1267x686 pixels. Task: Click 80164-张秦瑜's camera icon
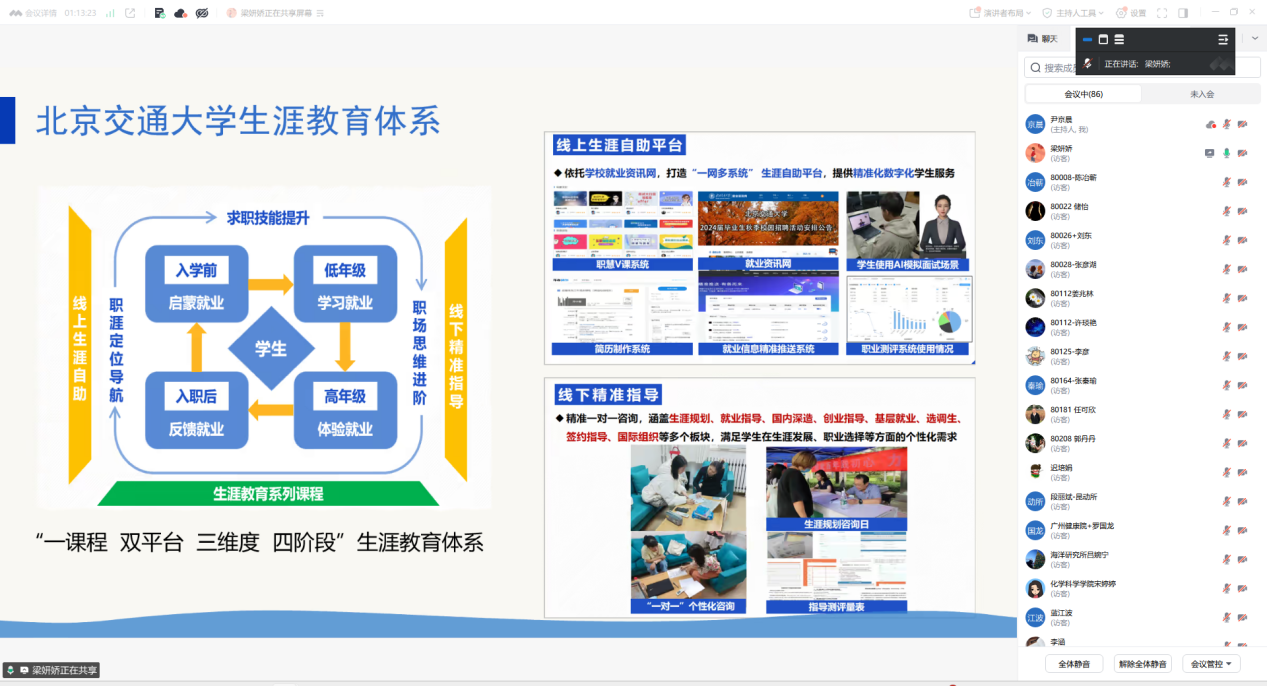tap(1243, 385)
